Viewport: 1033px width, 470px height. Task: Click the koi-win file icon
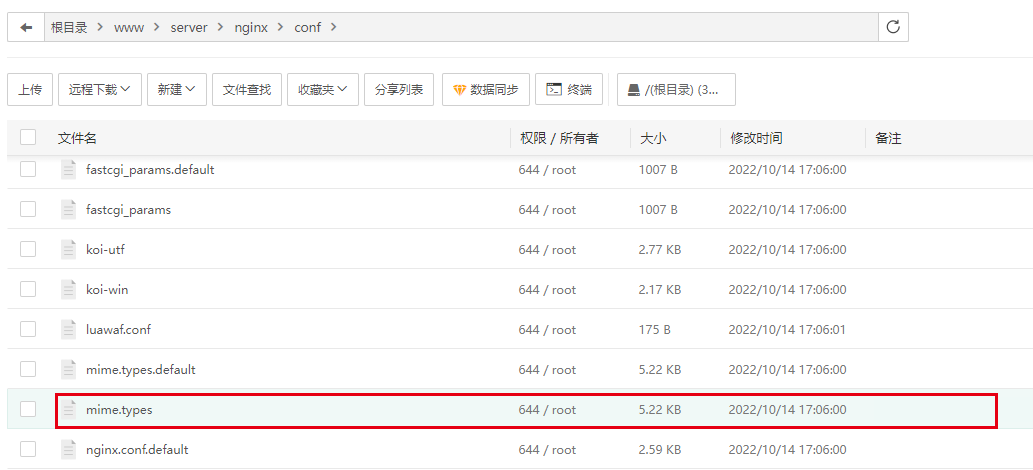69,289
